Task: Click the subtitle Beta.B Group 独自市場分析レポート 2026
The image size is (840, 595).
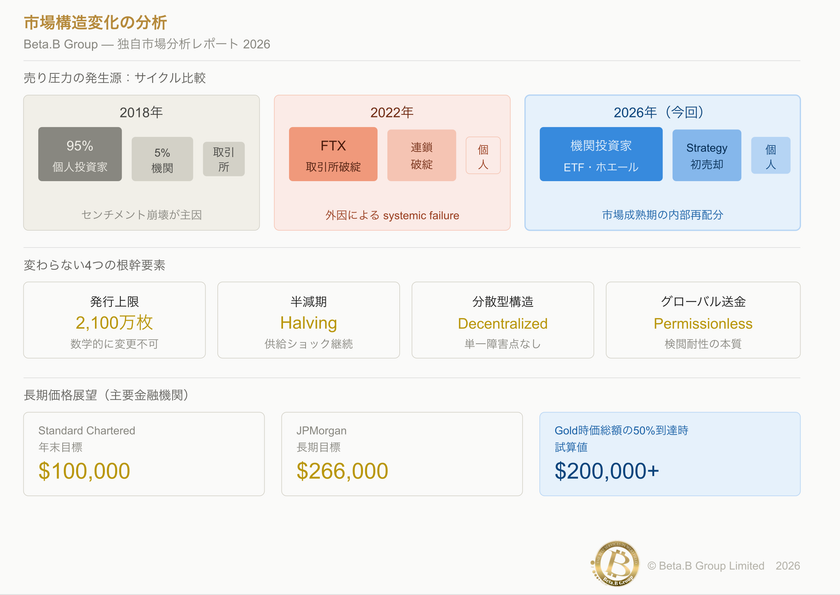Action: 147,44
